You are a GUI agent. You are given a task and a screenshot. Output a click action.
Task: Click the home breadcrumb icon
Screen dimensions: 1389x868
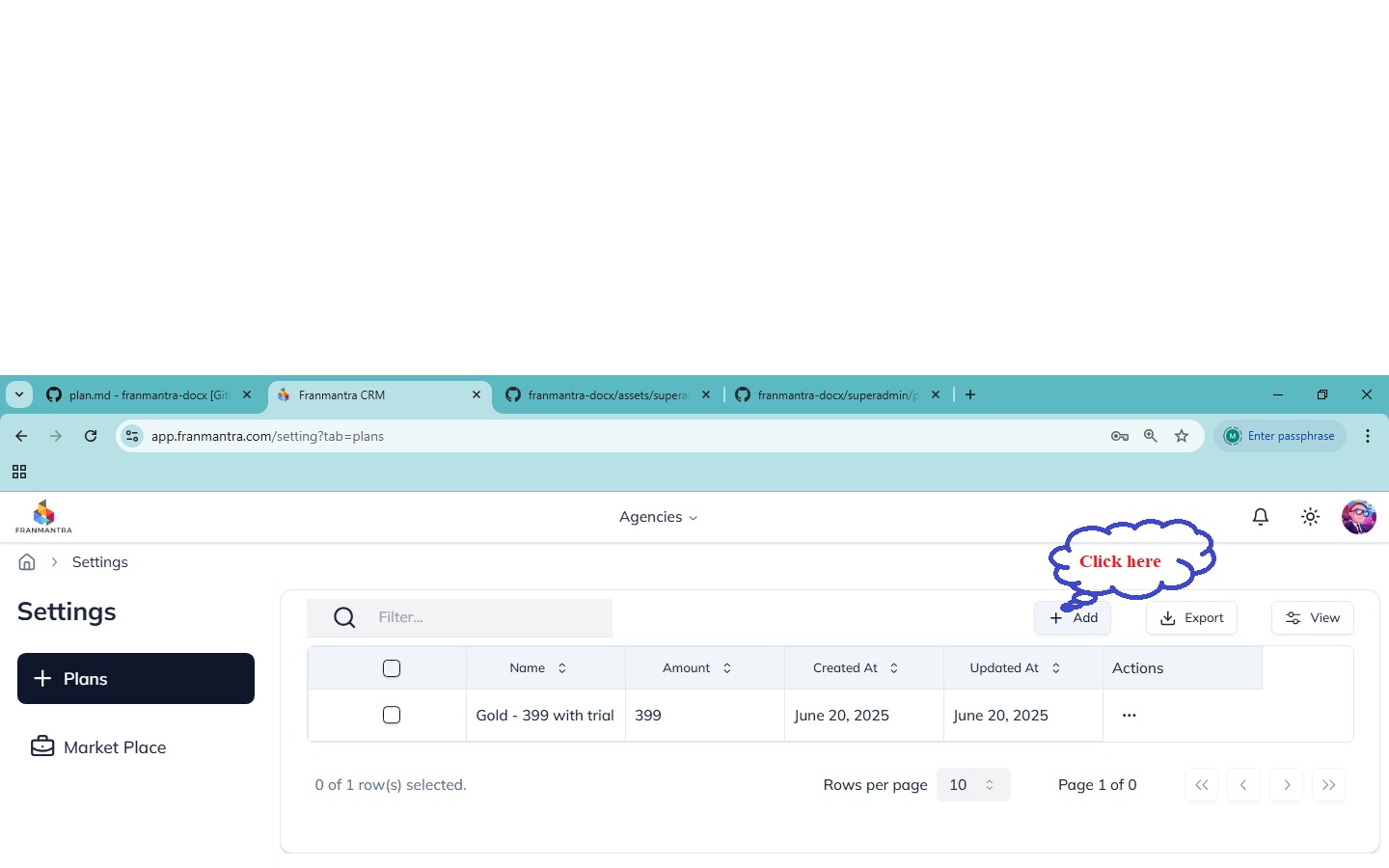click(x=27, y=562)
